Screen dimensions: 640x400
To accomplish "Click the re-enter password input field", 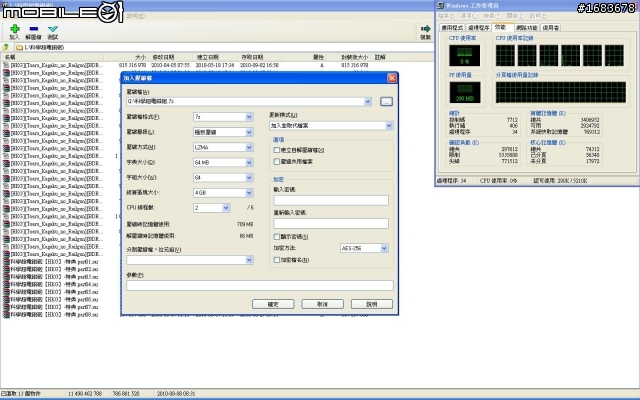I will coord(331,223).
